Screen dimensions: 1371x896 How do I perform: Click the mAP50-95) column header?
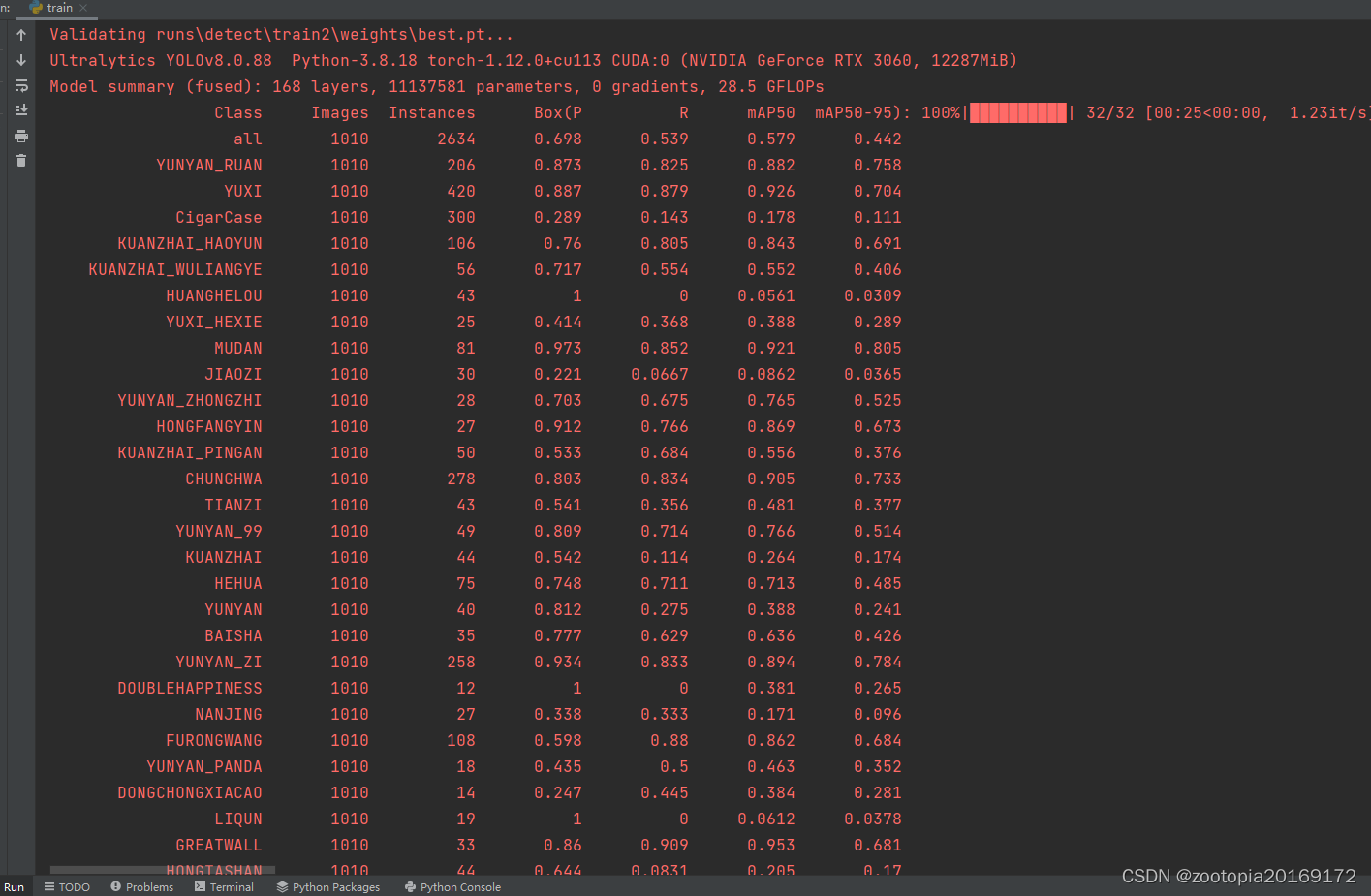click(858, 113)
